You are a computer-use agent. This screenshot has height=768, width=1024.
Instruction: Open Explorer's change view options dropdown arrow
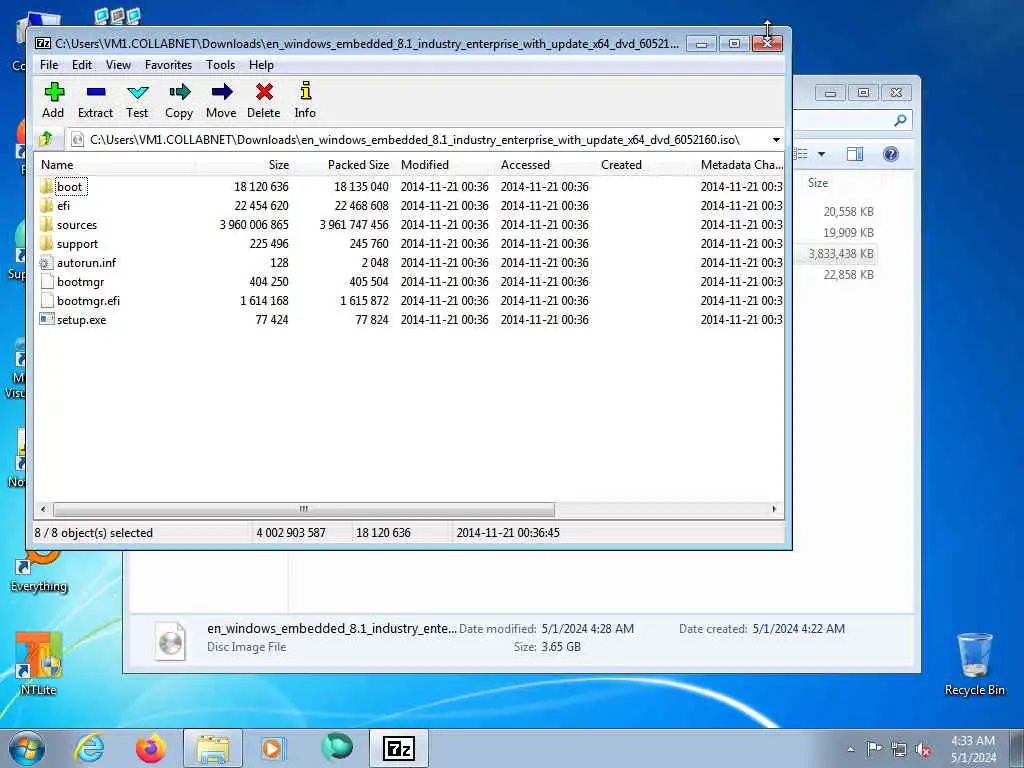click(x=822, y=155)
